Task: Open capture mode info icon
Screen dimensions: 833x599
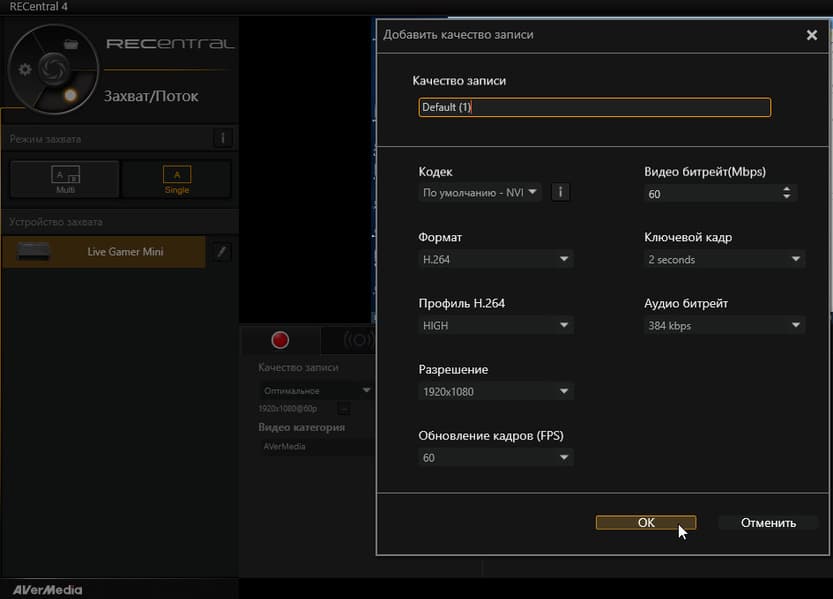Action: (x=223, y=139)
